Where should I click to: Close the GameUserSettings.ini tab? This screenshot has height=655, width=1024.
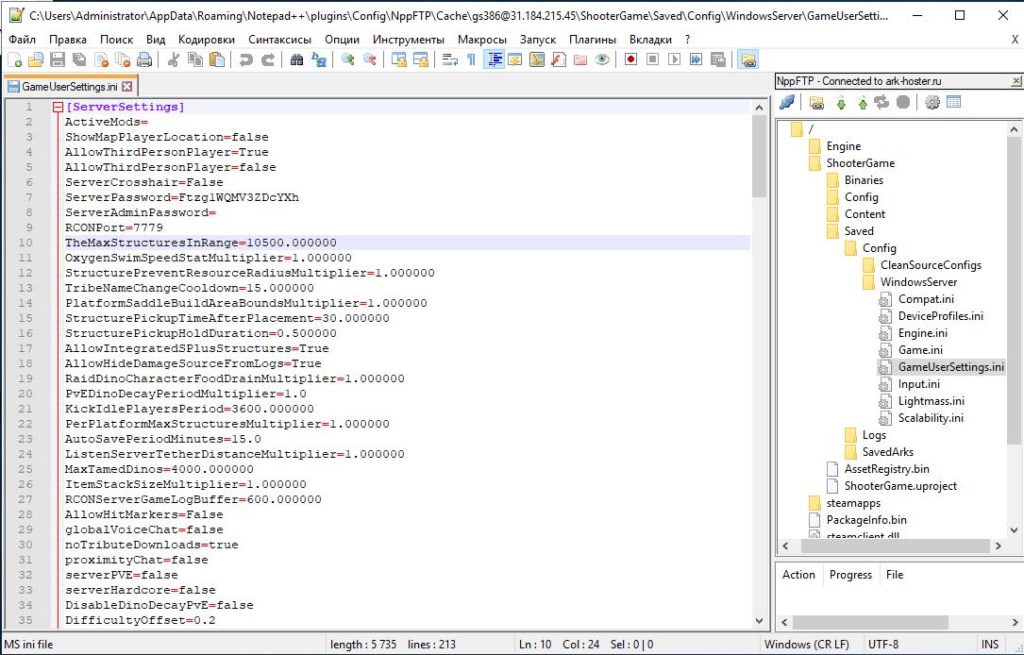127,86
